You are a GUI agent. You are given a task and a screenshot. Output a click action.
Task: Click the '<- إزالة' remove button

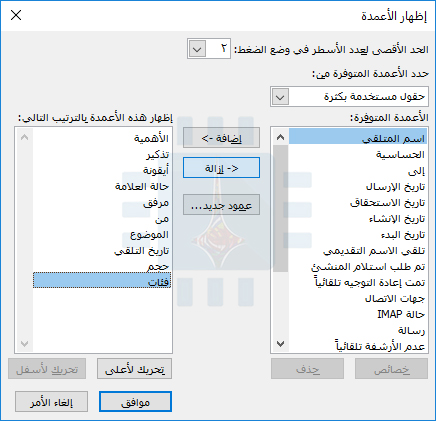pyautogui.click(x=221, y=168)
